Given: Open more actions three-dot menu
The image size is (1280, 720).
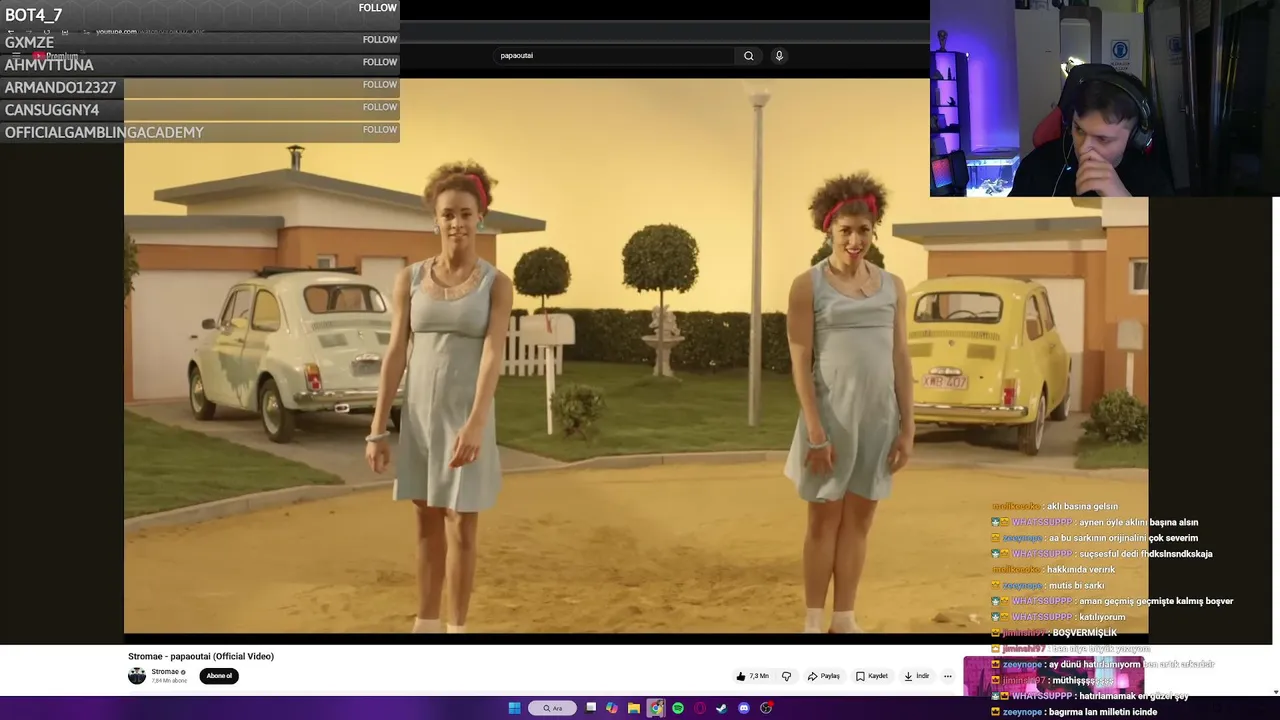Looking at the screenshot, I should point(947,676).
